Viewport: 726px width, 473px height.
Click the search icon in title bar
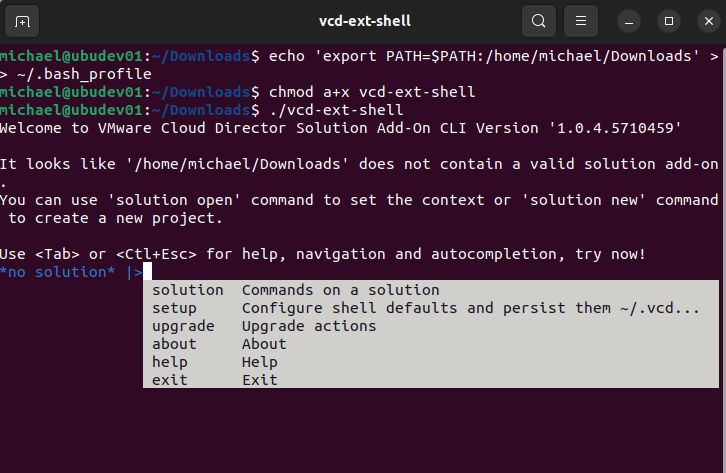click(x=538, y=20)
